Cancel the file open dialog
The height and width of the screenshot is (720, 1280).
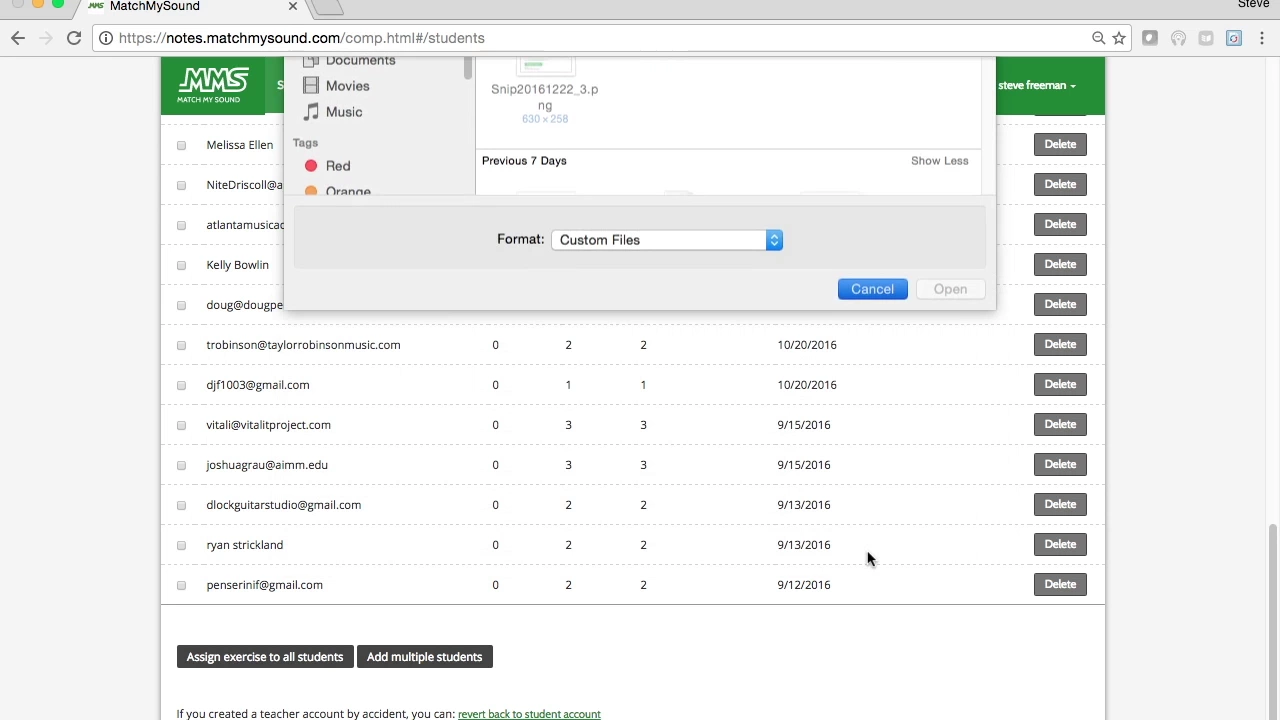(872, 289)
